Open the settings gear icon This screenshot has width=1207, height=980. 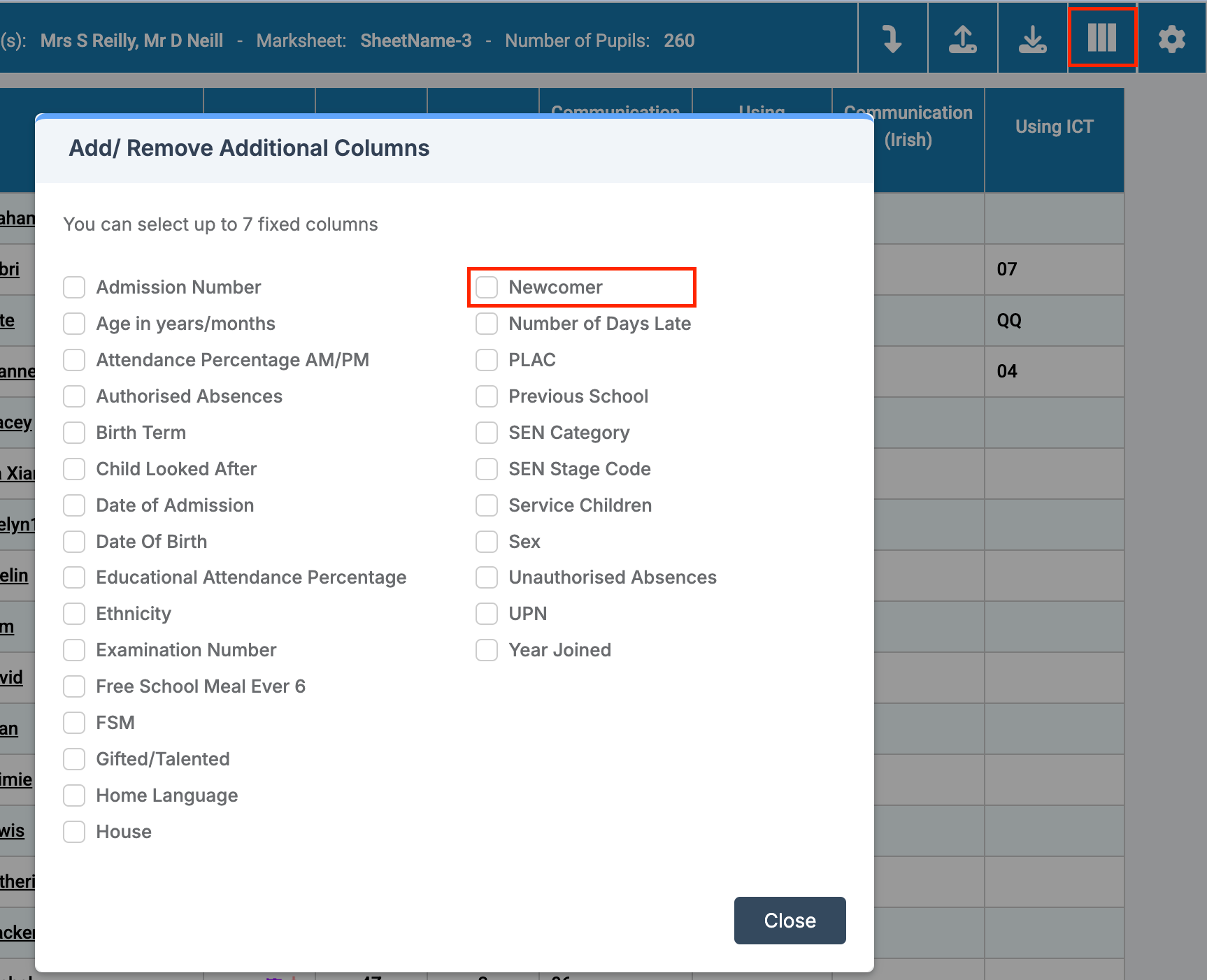tap(1171, 39)
